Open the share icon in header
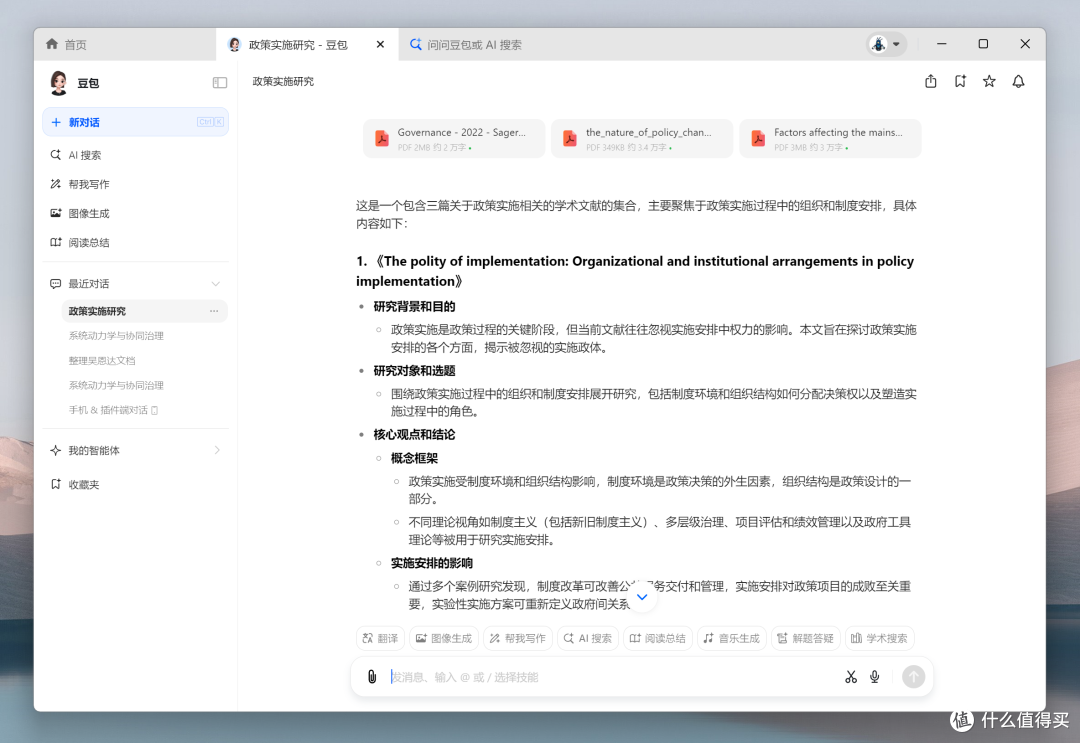 coord(931,81)
